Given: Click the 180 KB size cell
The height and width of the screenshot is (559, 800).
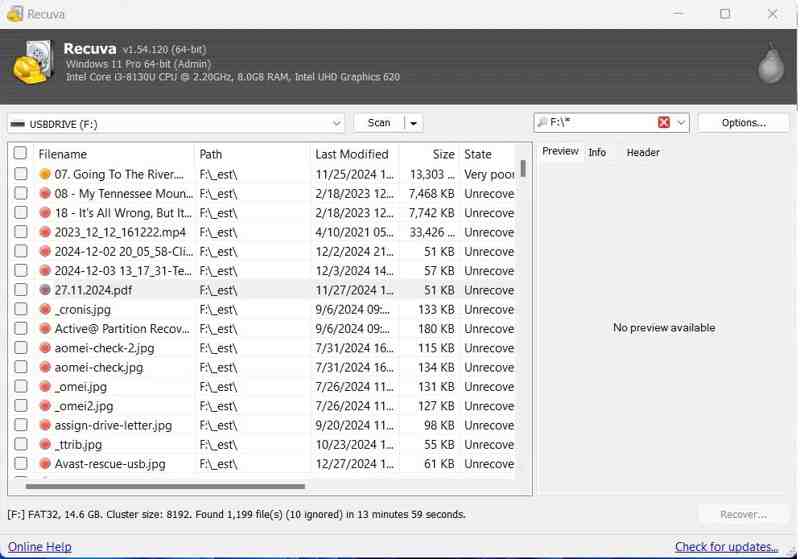Looking at the screenshot, I should coord(436,329).
